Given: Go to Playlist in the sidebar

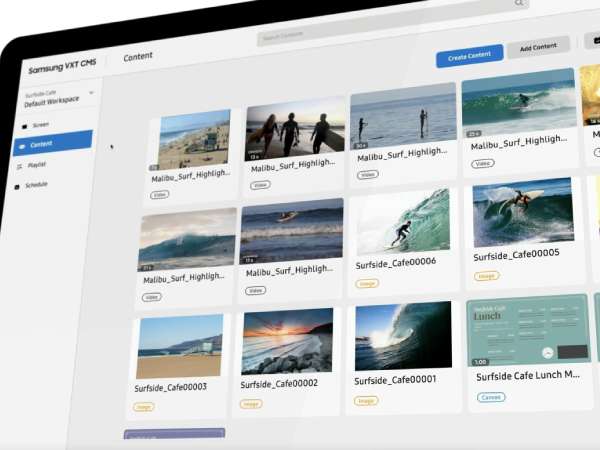Looking at the screenshot, I should tap(36, 165).
